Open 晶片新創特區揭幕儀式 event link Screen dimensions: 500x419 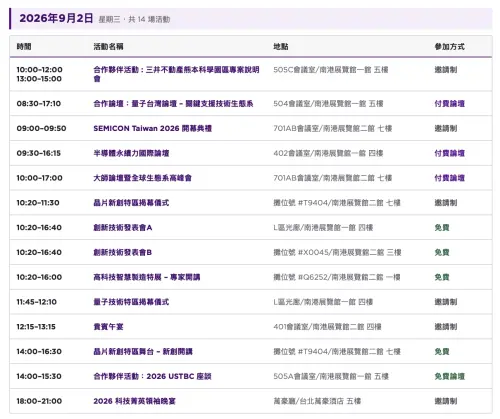coord(131,203)
